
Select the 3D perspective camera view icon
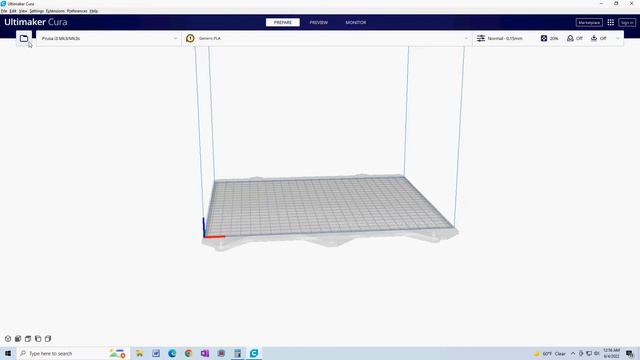pos(8,339)
